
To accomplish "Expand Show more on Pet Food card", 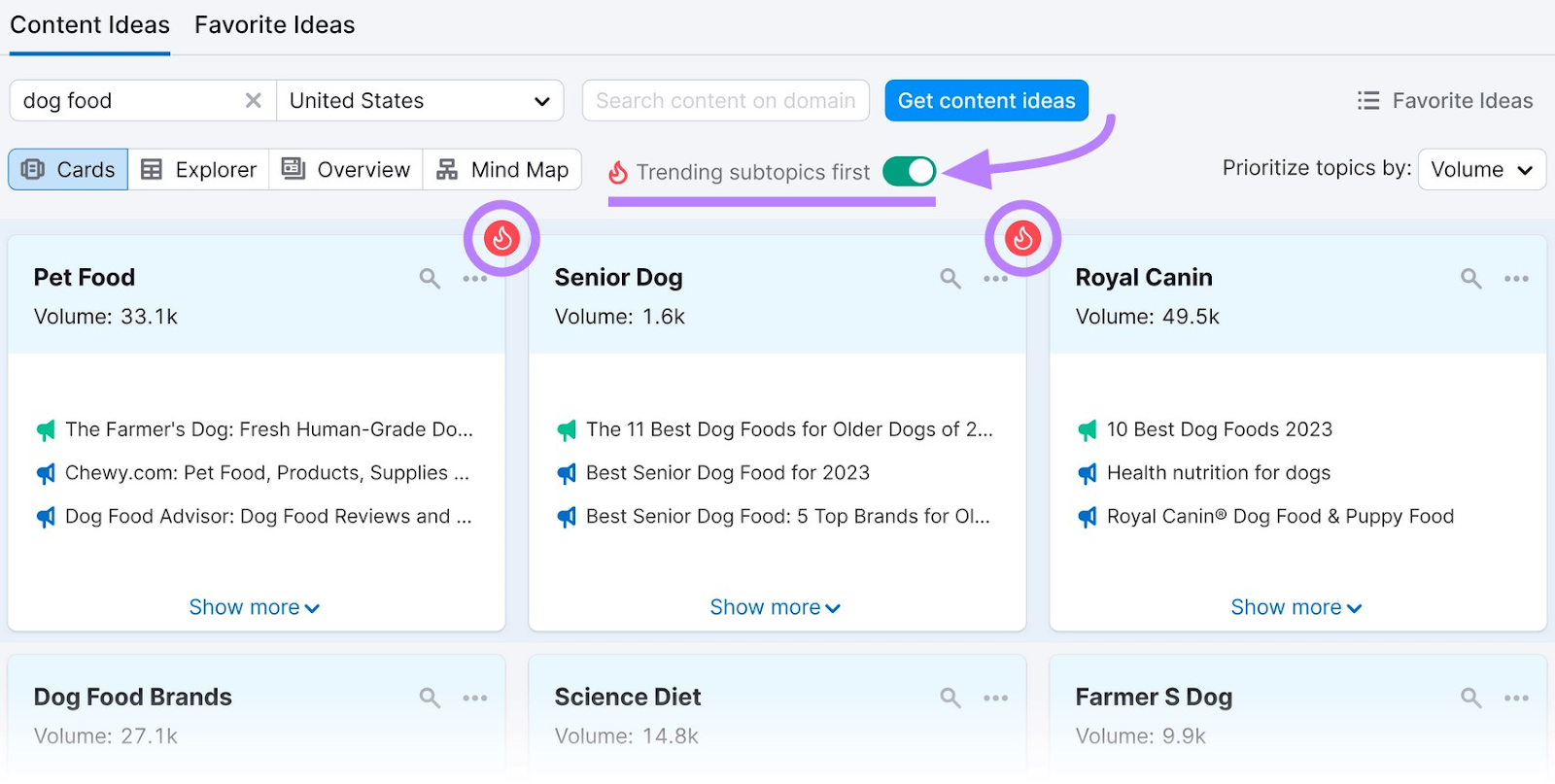I will 254,607.
